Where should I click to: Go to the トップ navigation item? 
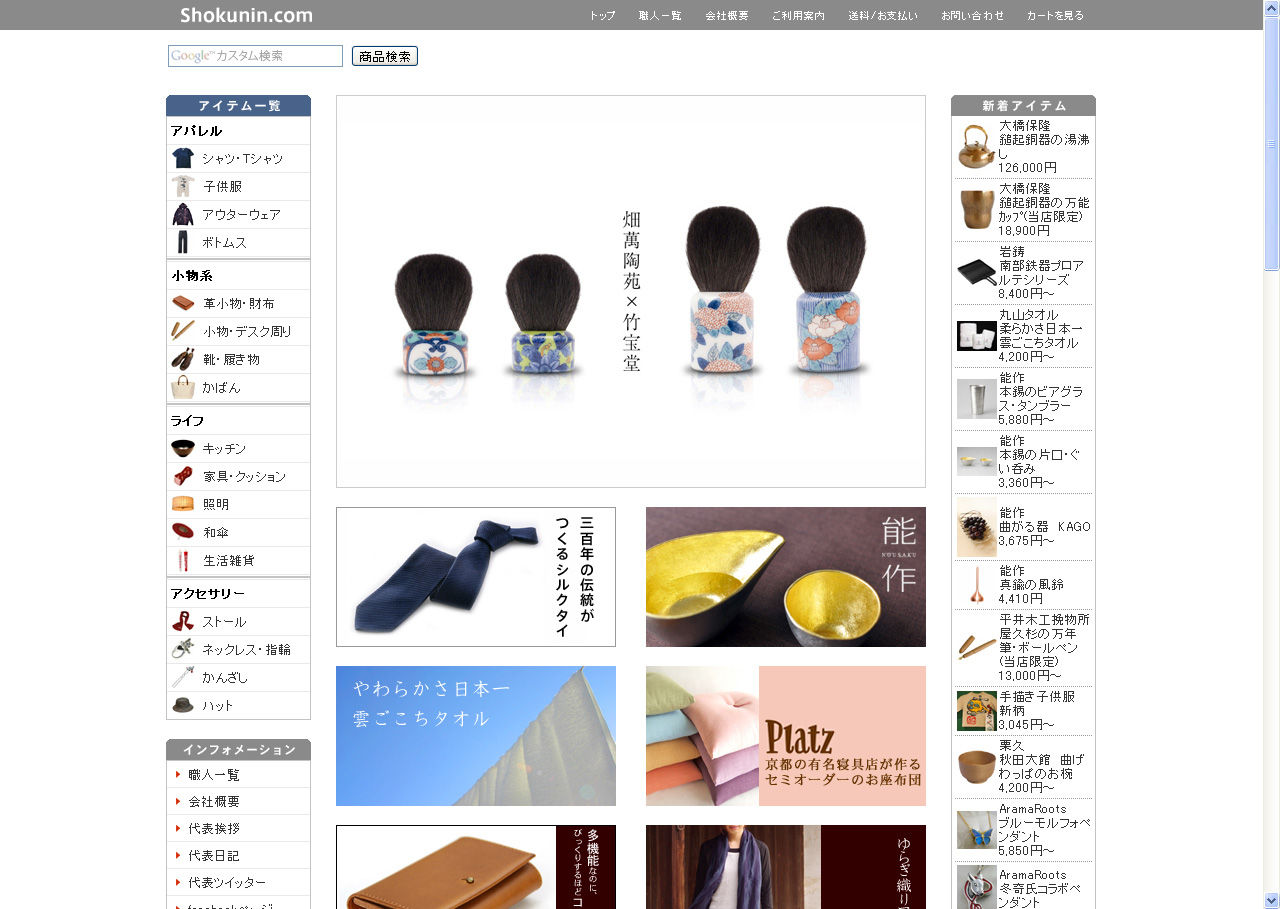click(x=602, y=16)
